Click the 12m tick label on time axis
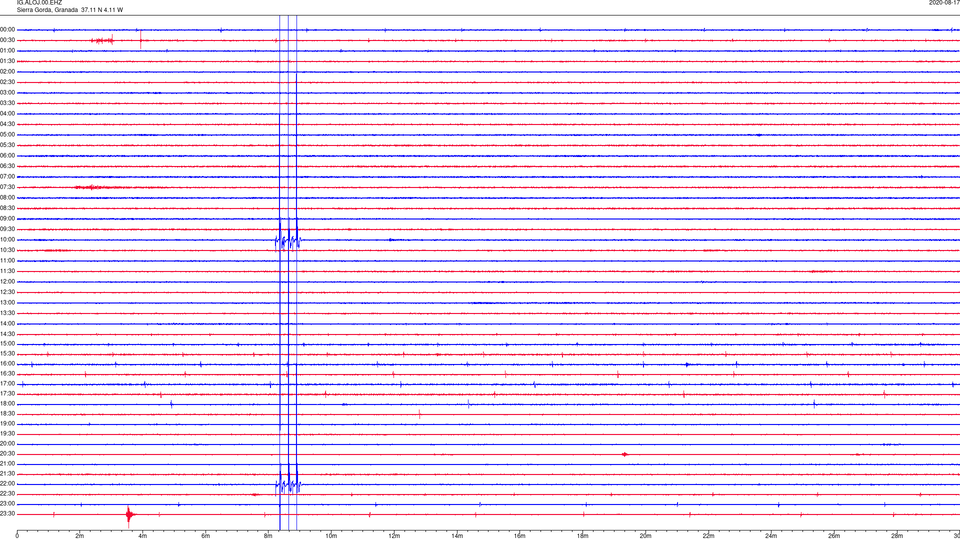Image resolution: width=960 pixels, height=540 pixels. (394, 536)
